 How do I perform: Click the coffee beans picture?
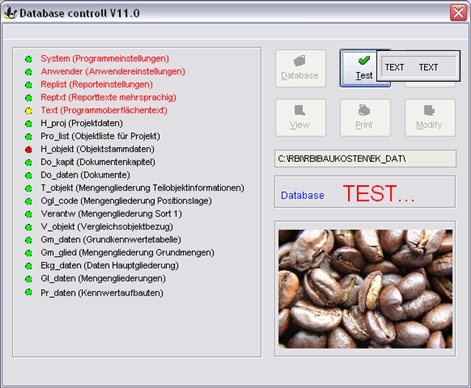click(x=365, y=289)
